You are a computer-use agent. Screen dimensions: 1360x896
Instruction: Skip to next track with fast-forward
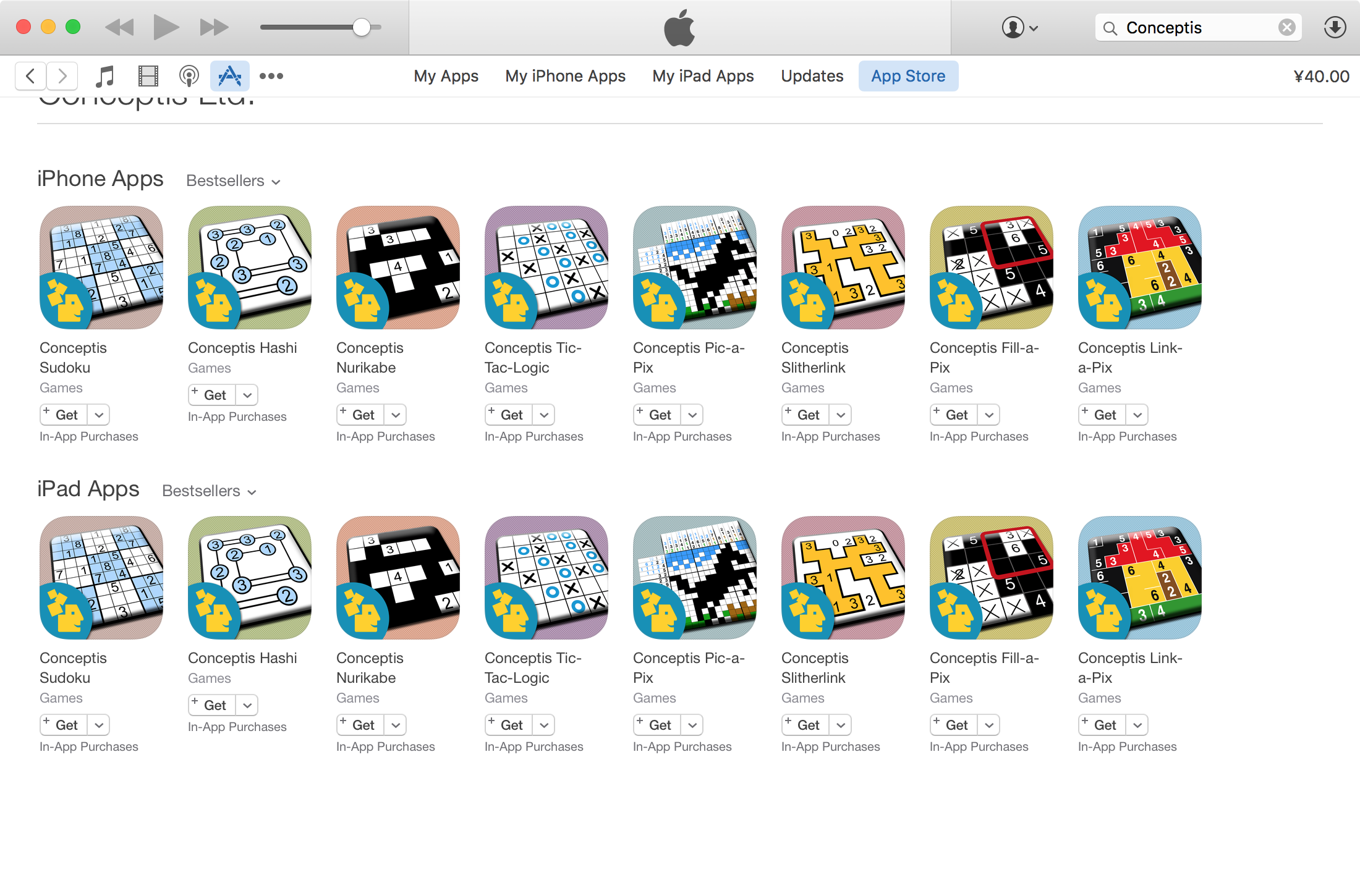214,27
